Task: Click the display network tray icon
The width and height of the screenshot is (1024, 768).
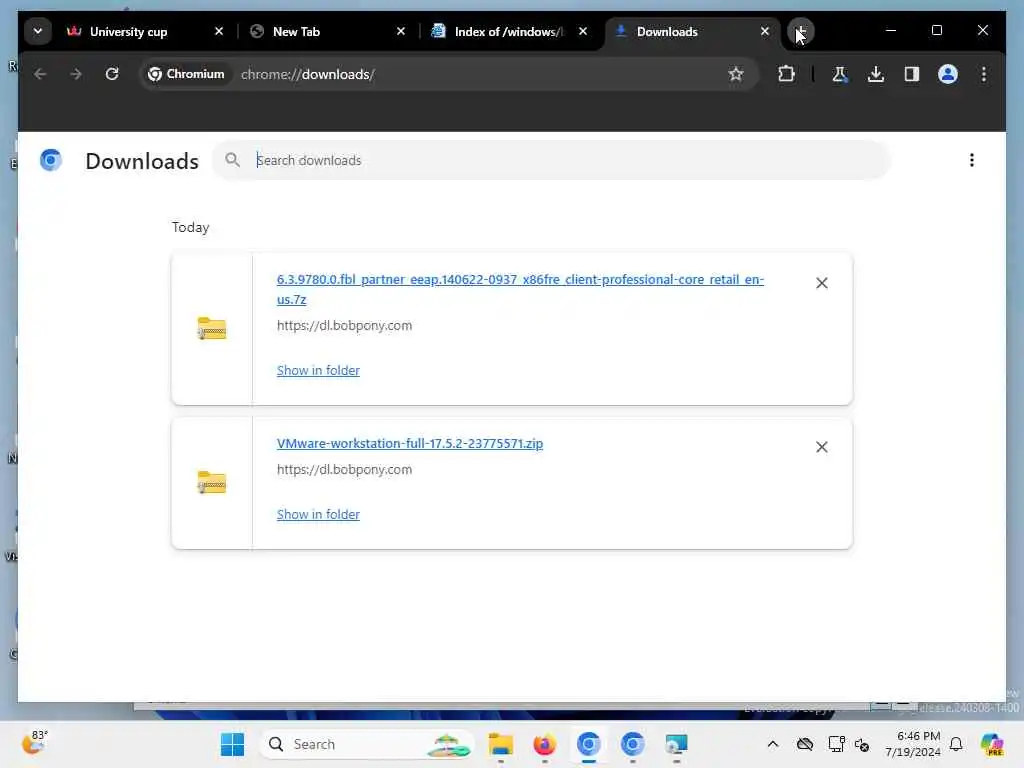Action: pyautogui.click(x=835, y=744)
